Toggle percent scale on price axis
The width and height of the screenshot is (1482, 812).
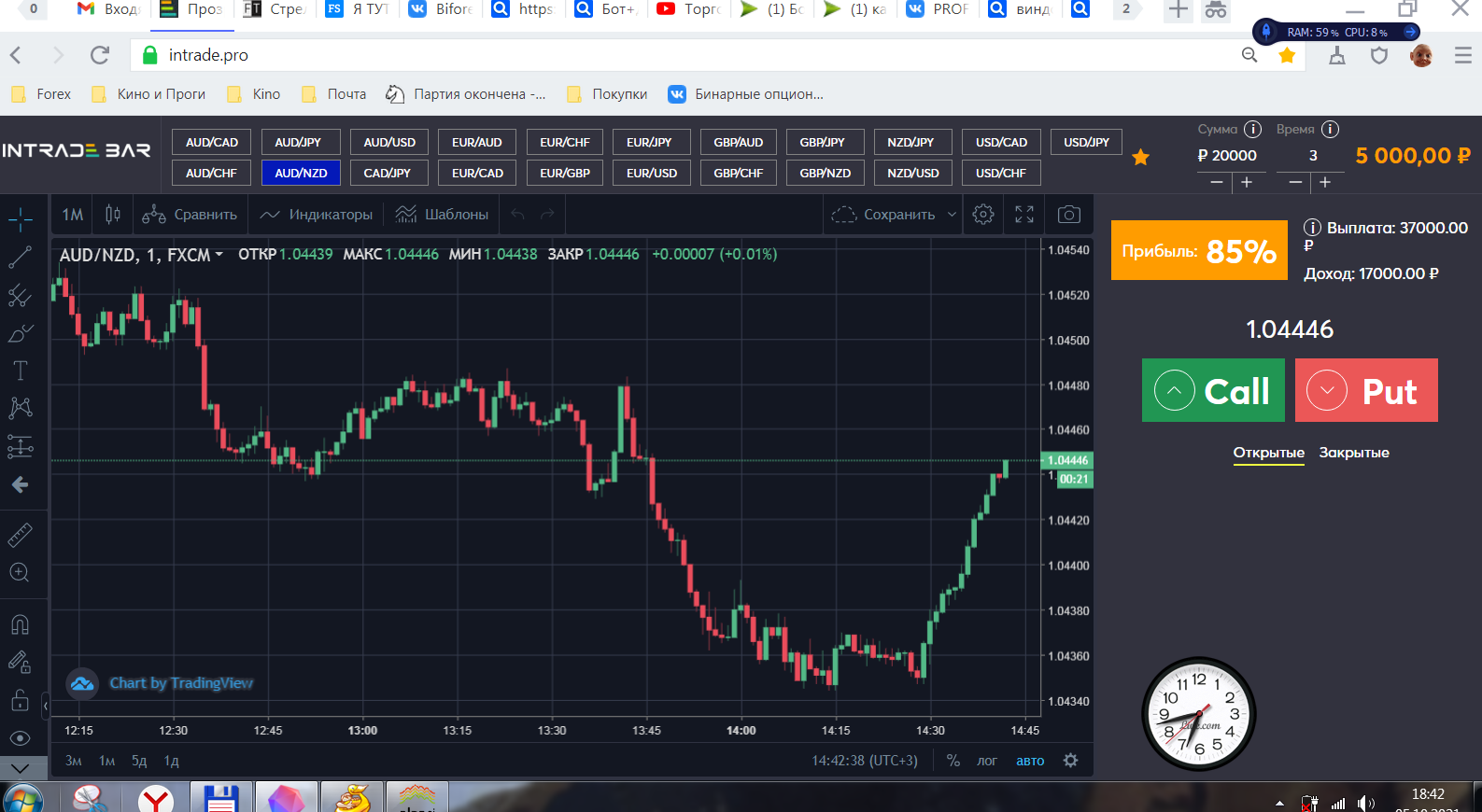pos(953,761)
